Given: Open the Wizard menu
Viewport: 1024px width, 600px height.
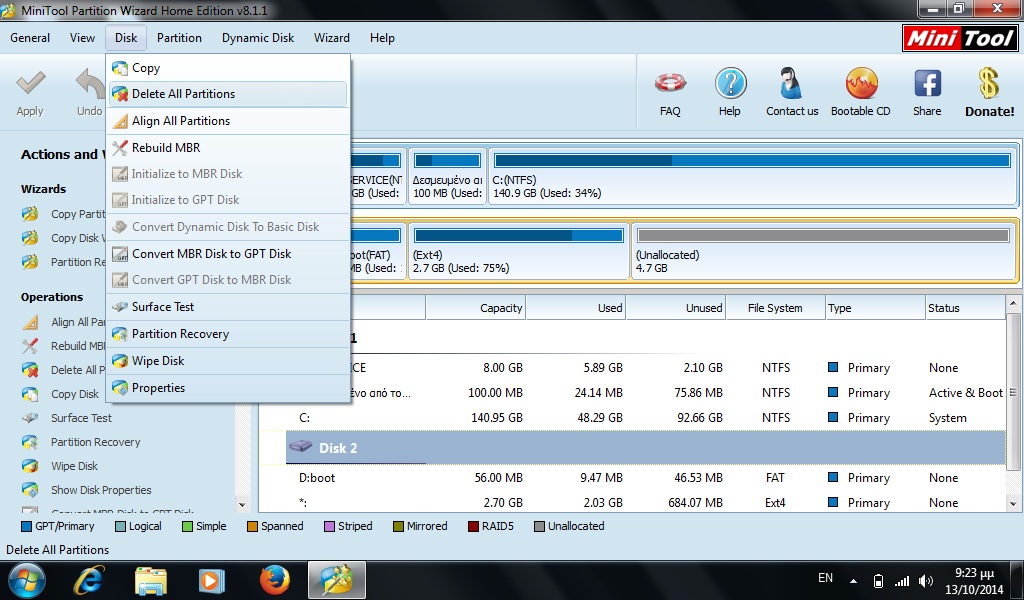Looking at the screenshot, I should coord(332,38).
